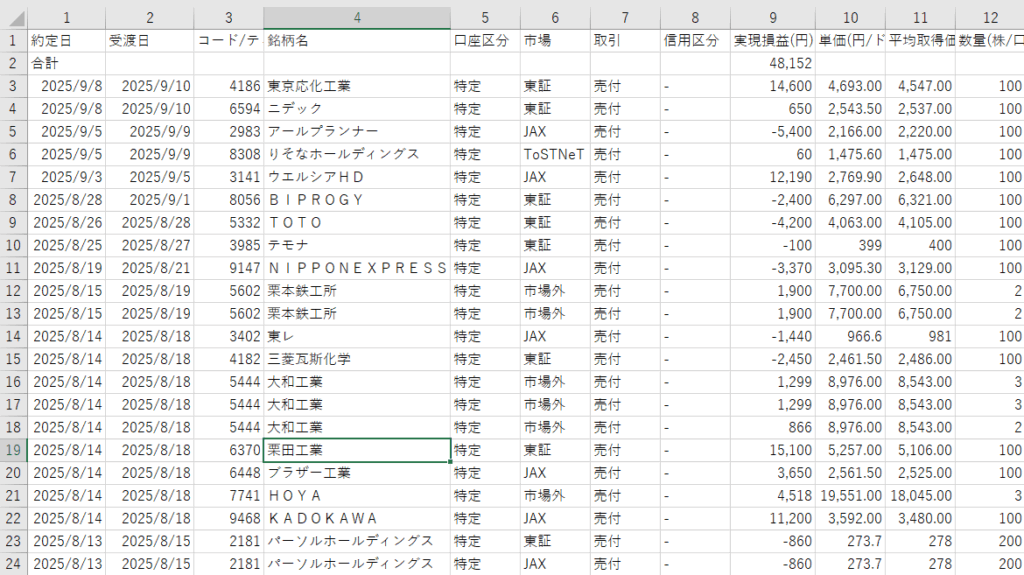Screen dimensions: 1024x575
Task: Click the 銘柄名 header cell
Action: [357, 41]
